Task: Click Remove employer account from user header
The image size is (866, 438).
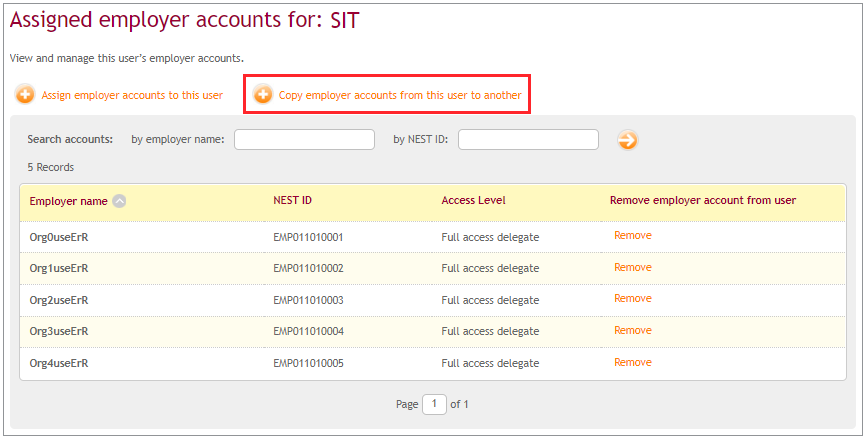Action: tap(703, 200)
